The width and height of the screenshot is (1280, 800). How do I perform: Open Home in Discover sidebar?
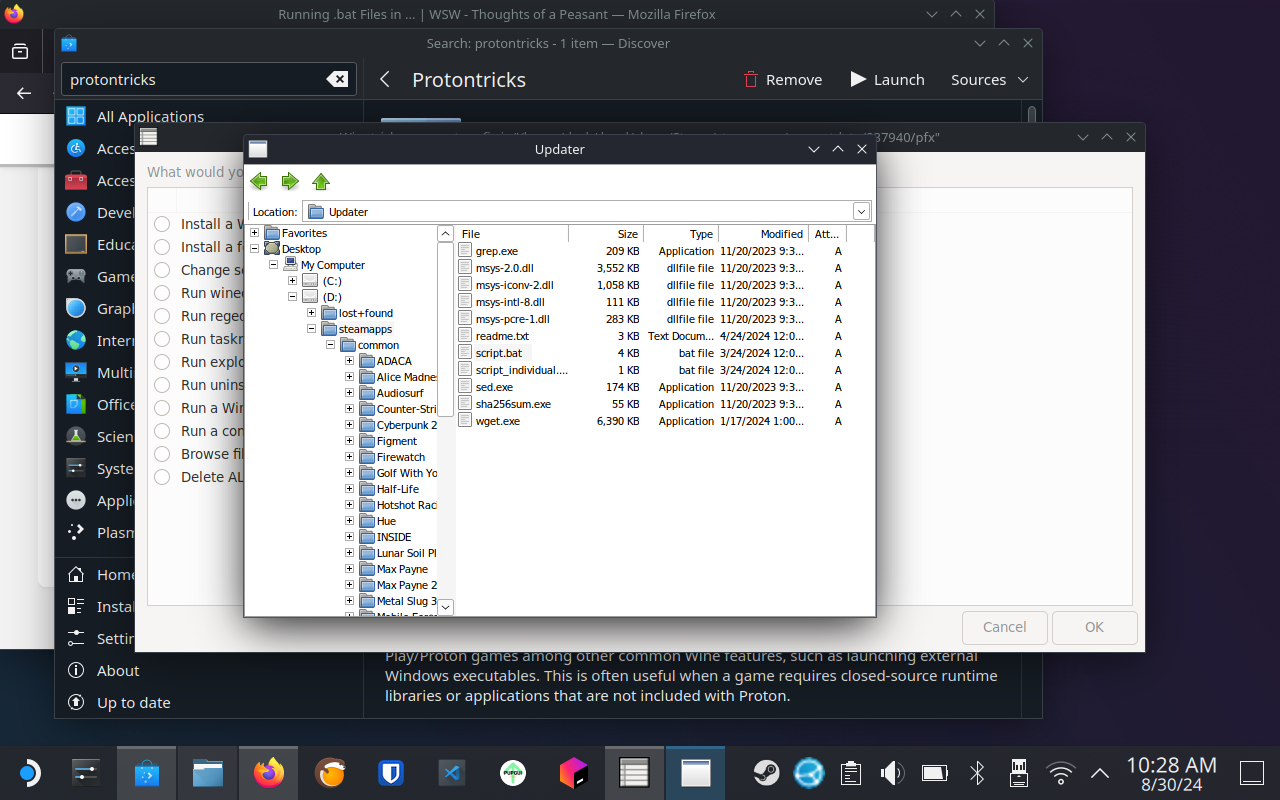(209, 574)
